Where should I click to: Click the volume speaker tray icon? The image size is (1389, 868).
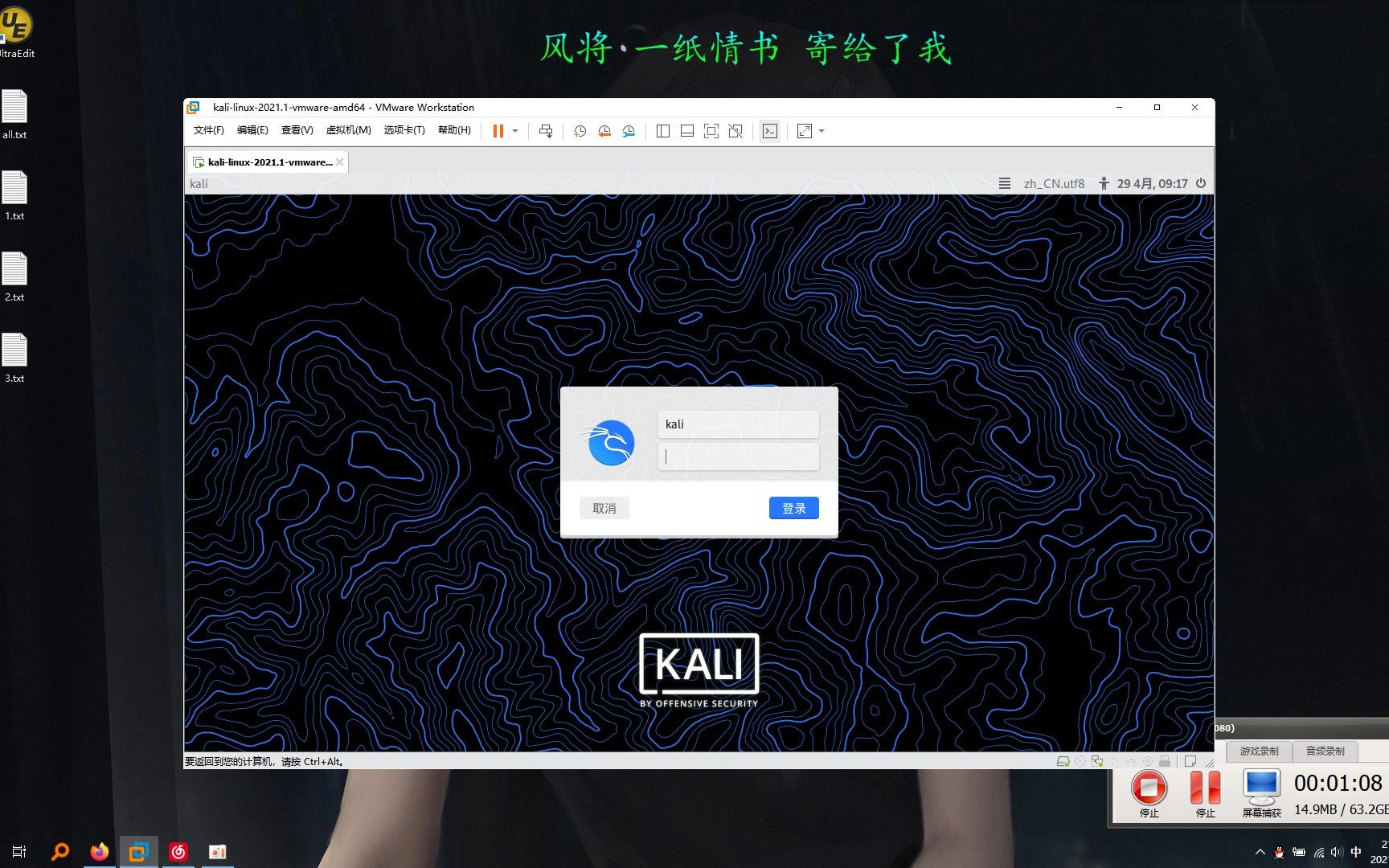pyautogui.click(x=1337, y=852)
